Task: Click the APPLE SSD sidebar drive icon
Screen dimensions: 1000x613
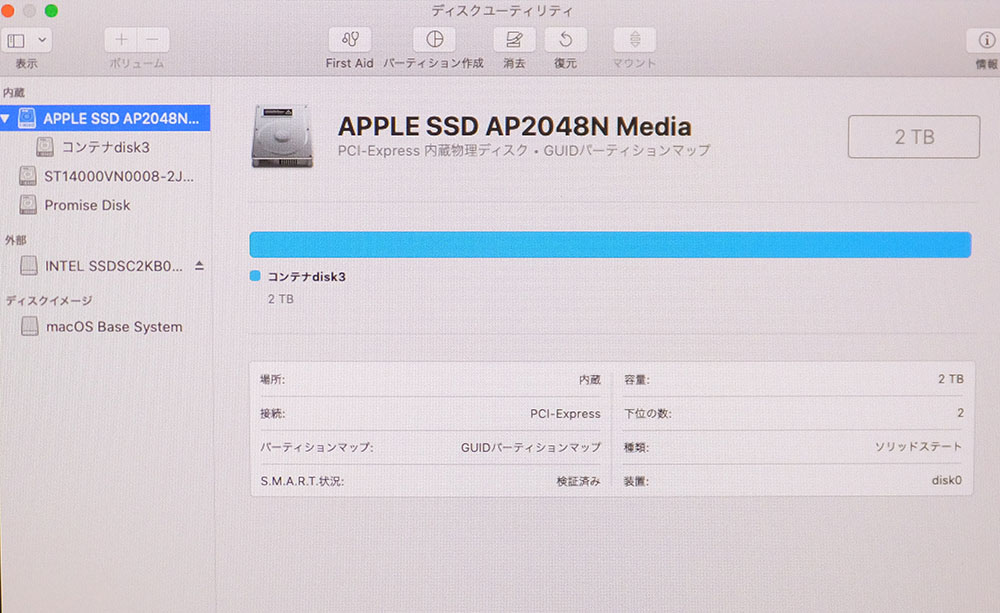Action: point(27,118)
